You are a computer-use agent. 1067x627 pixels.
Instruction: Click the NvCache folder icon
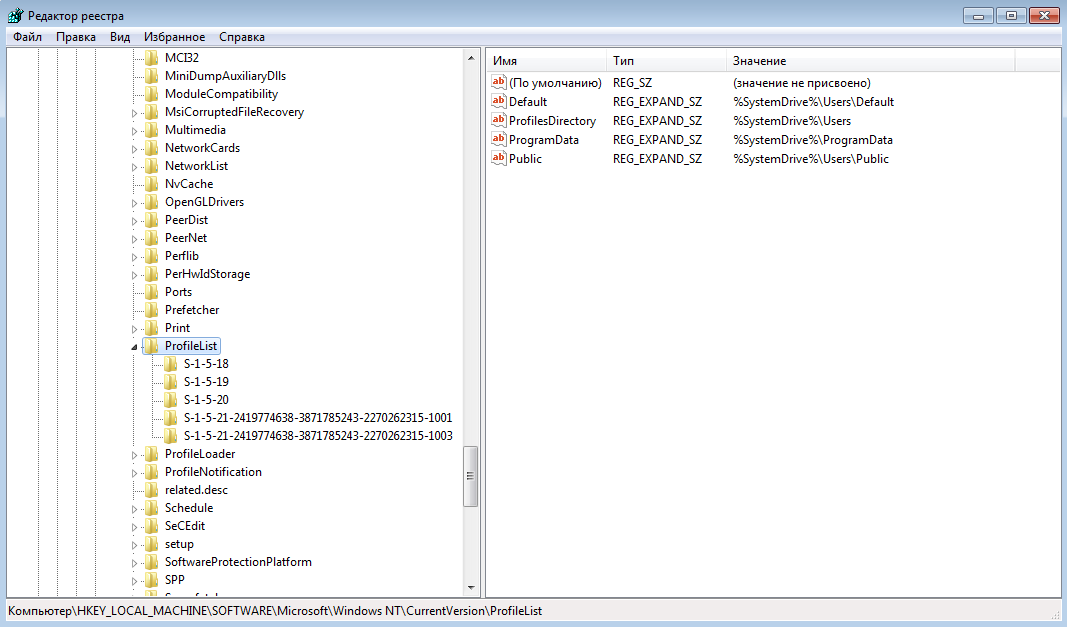[152, 184]
